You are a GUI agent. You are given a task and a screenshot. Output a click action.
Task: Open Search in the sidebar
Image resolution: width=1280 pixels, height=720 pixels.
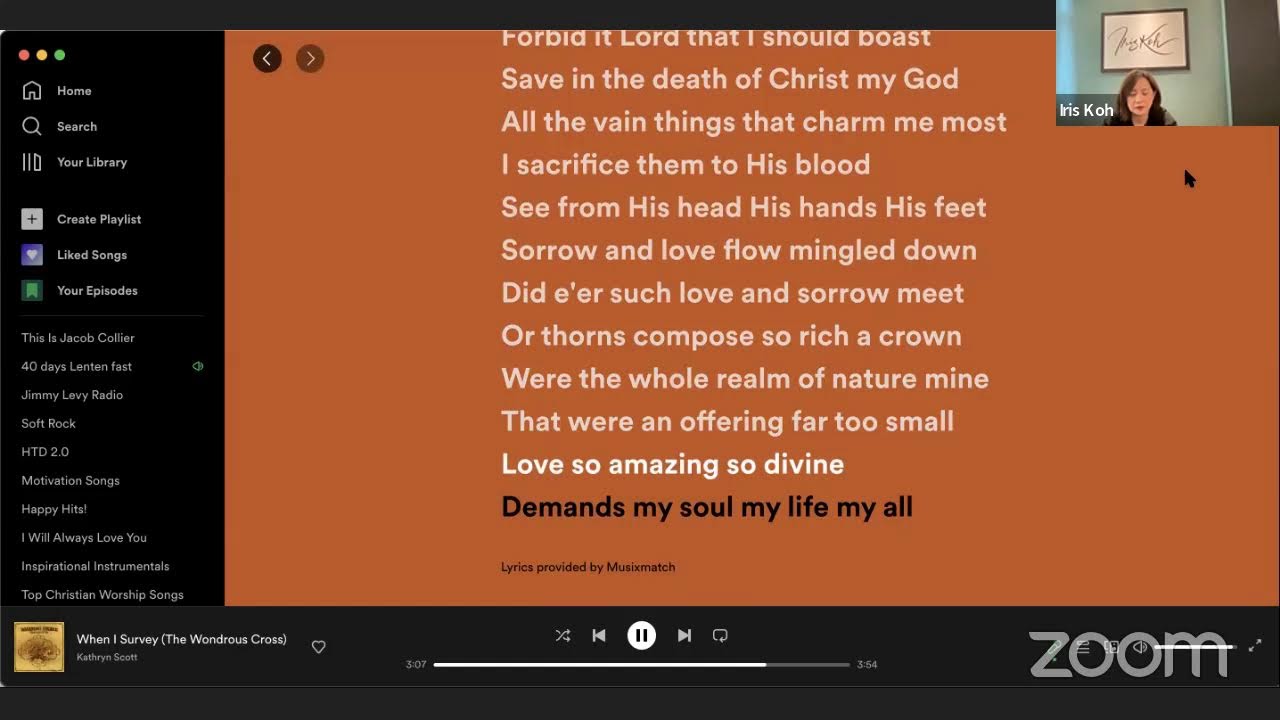[x=60, y=127]
